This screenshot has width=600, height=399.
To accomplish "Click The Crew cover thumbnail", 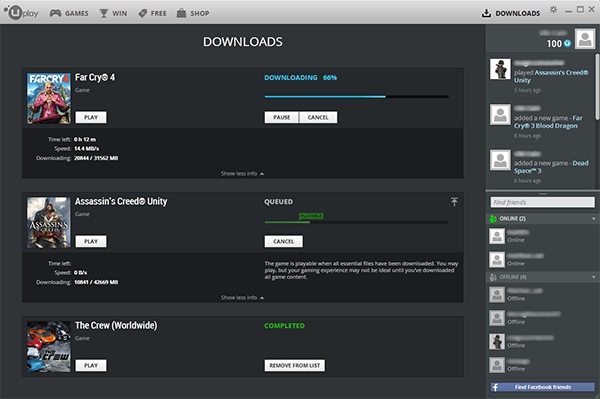I will pos(49,346).
